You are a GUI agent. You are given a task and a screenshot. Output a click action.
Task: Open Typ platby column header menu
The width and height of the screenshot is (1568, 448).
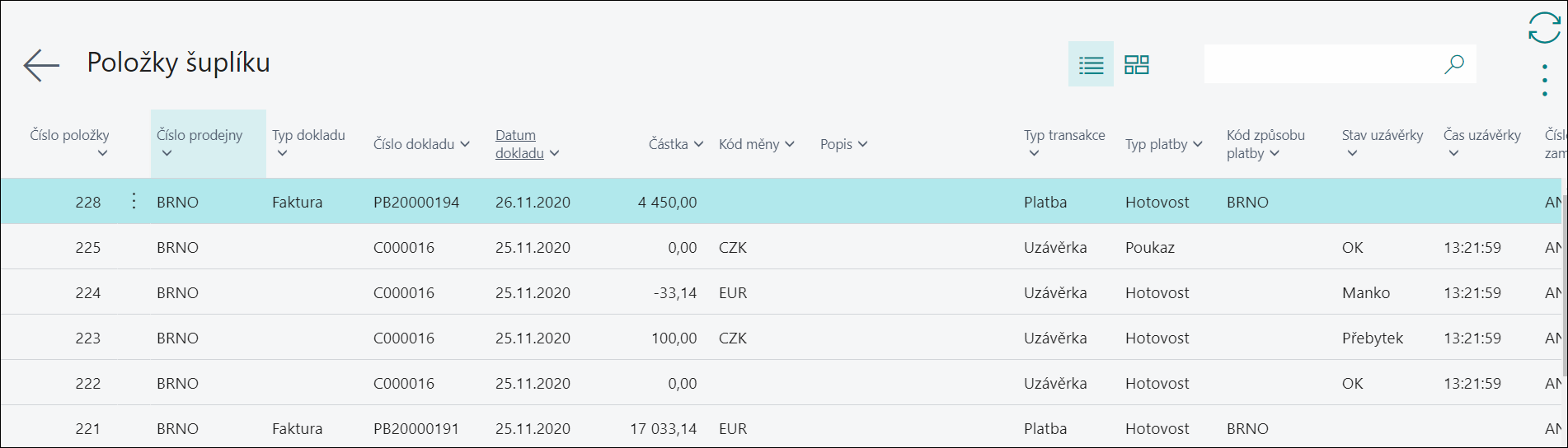point(1164,144)
